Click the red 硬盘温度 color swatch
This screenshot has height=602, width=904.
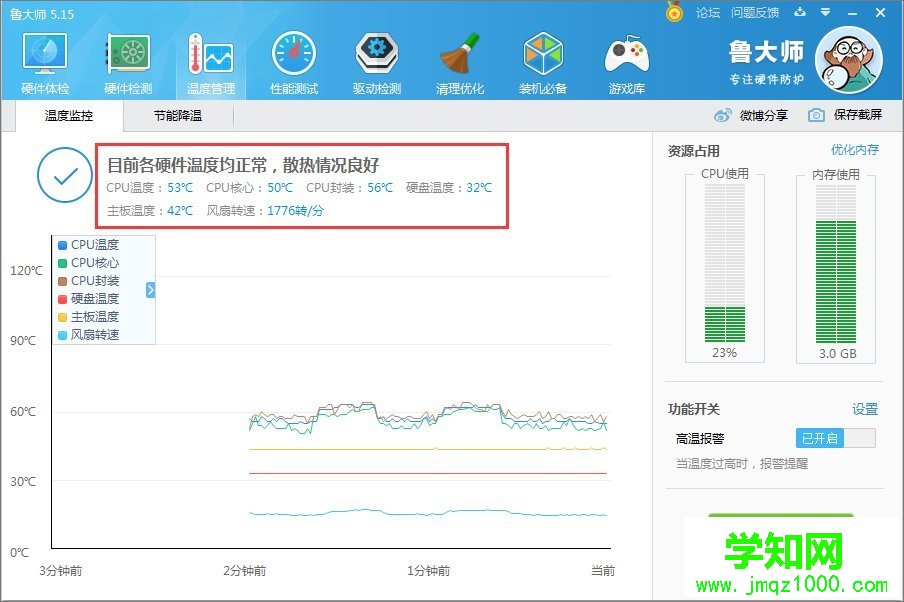click(x=61, y=298)
